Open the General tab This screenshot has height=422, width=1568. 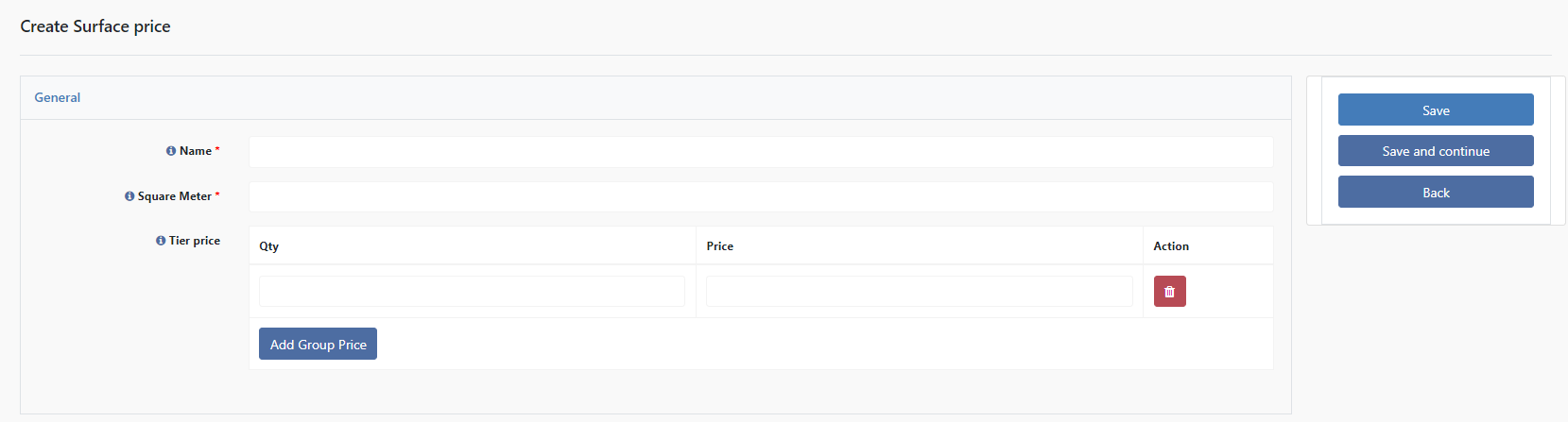58,97
